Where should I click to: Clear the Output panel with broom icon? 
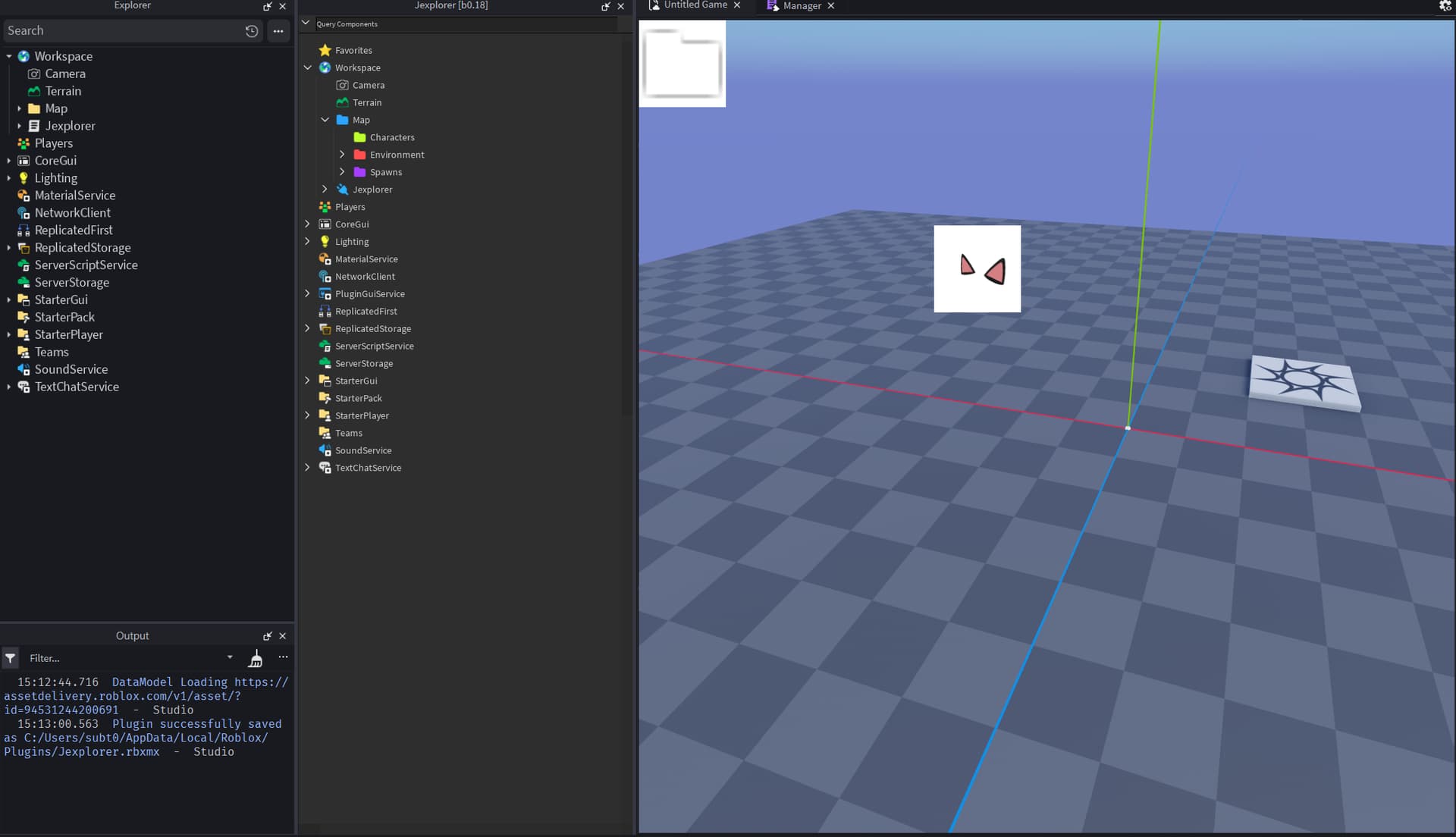click(256, 658)
